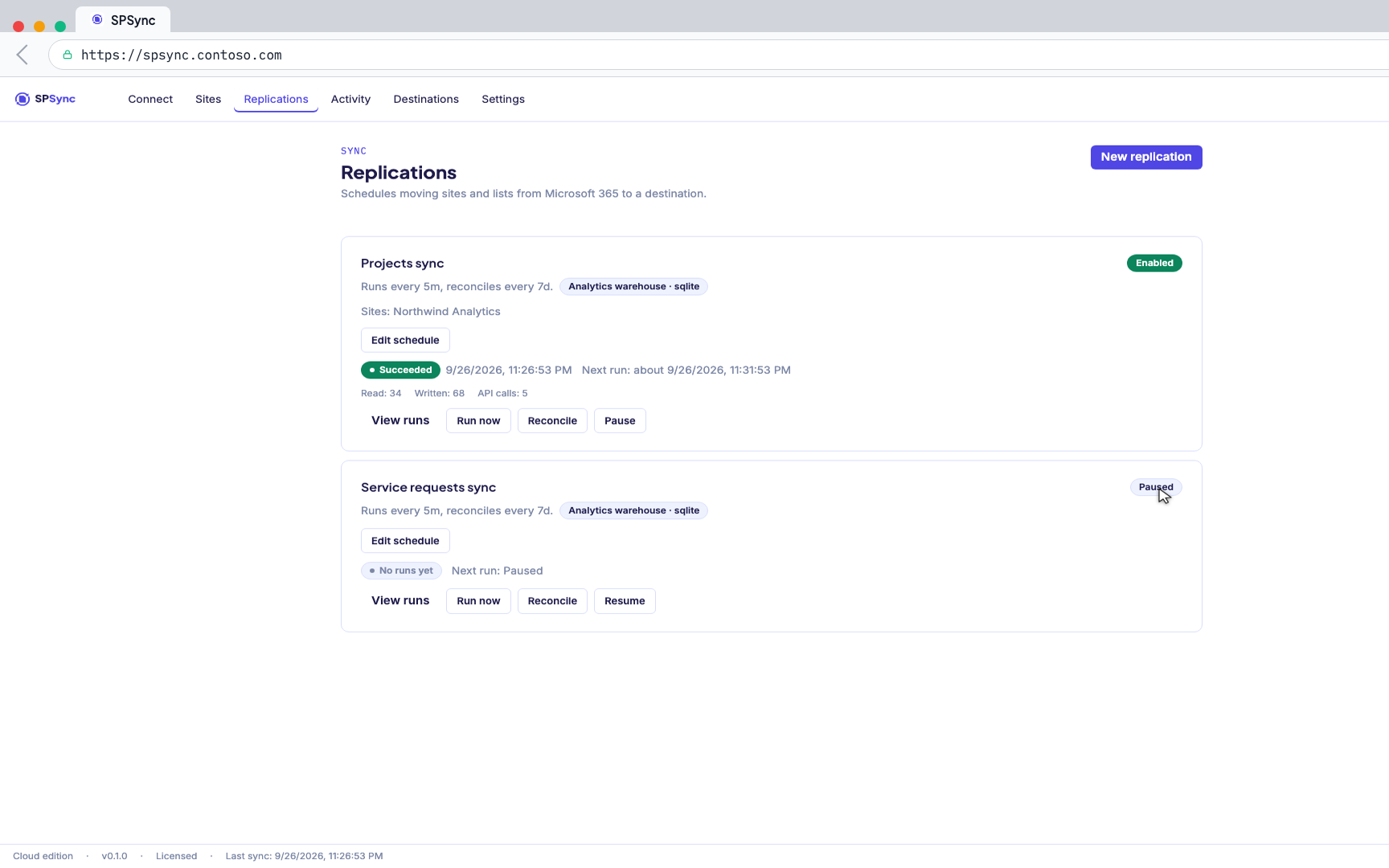The width and height of the screenshot is (1389, 868).
Task: Click the Sites: Northwind Analytics text
Action: 431,312
